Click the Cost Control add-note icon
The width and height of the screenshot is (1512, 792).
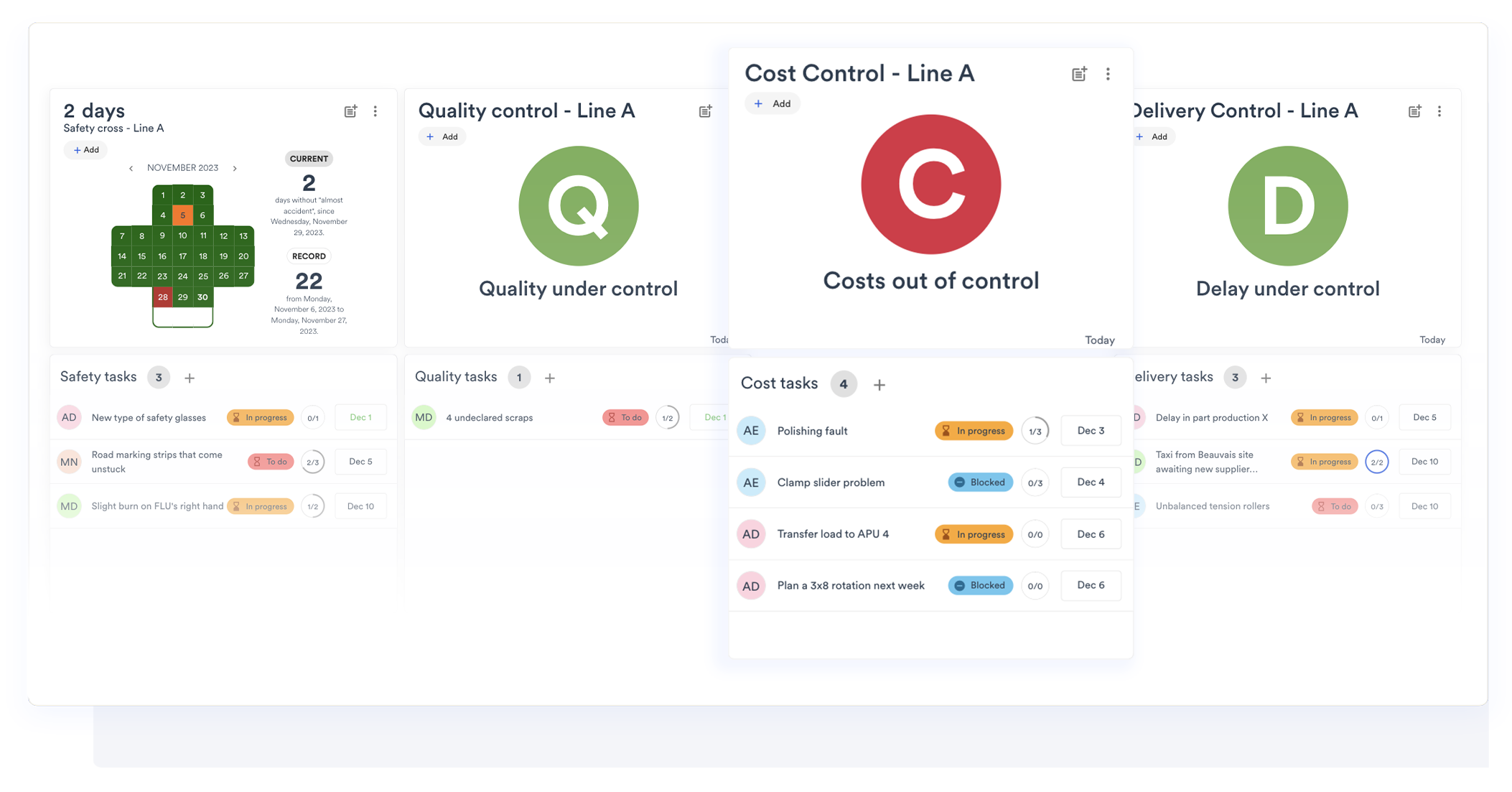(x=1078, y=74)
